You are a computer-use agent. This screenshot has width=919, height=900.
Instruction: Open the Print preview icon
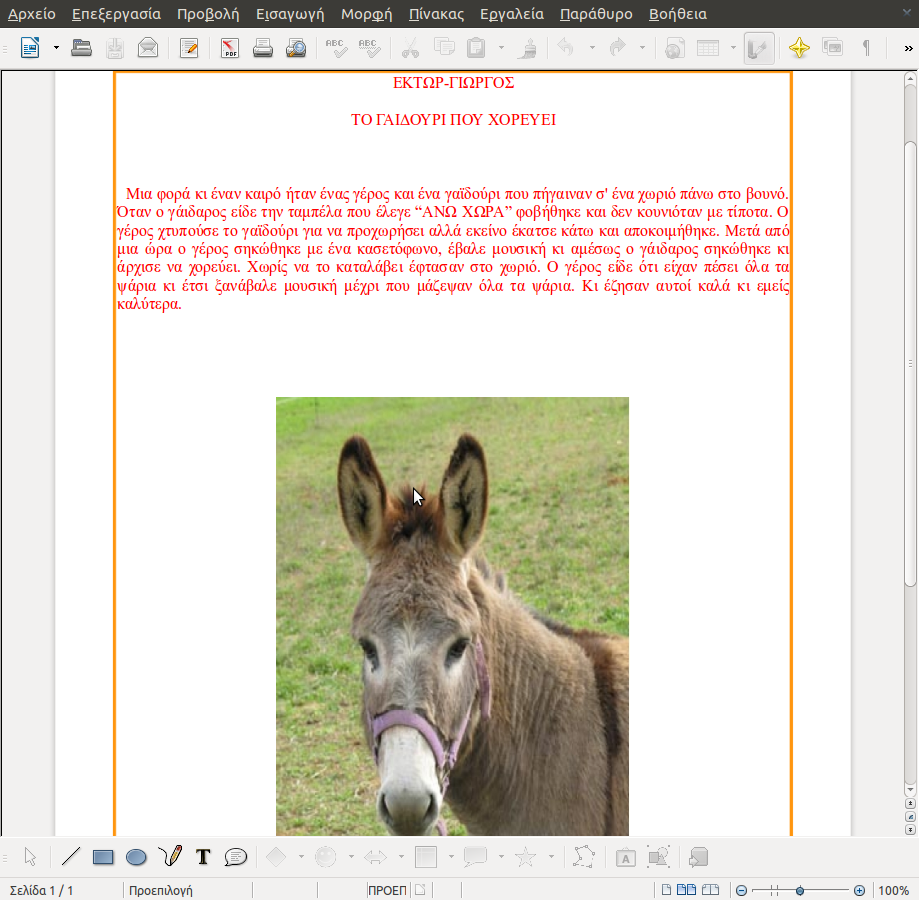coord(296,47)
